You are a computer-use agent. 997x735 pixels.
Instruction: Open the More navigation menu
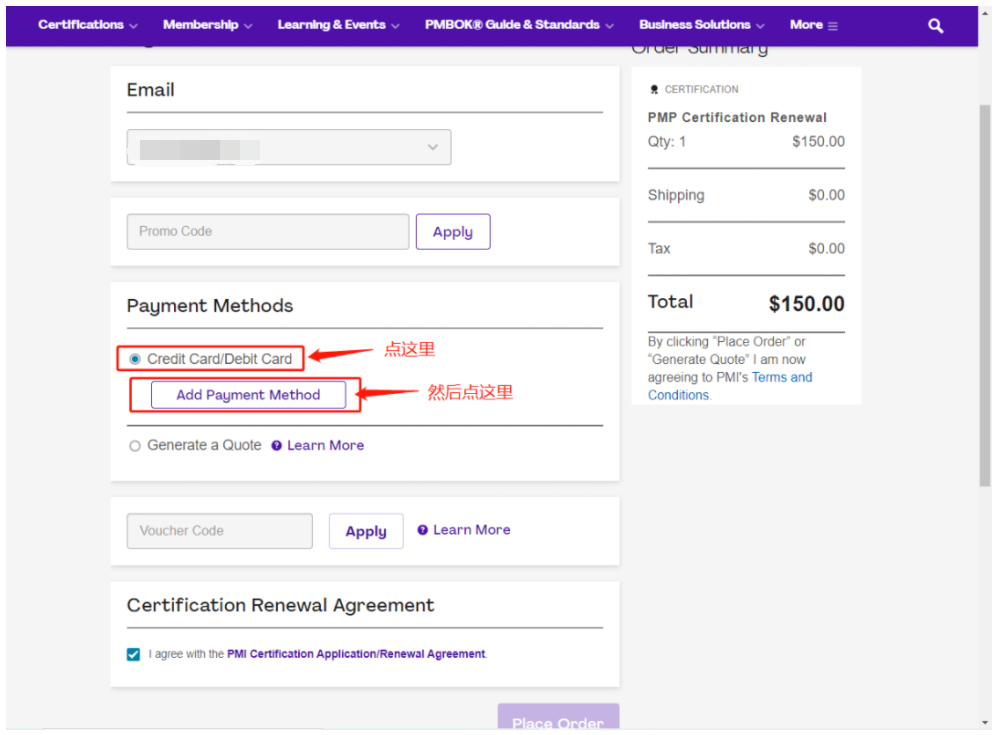[x=813, y=25]
